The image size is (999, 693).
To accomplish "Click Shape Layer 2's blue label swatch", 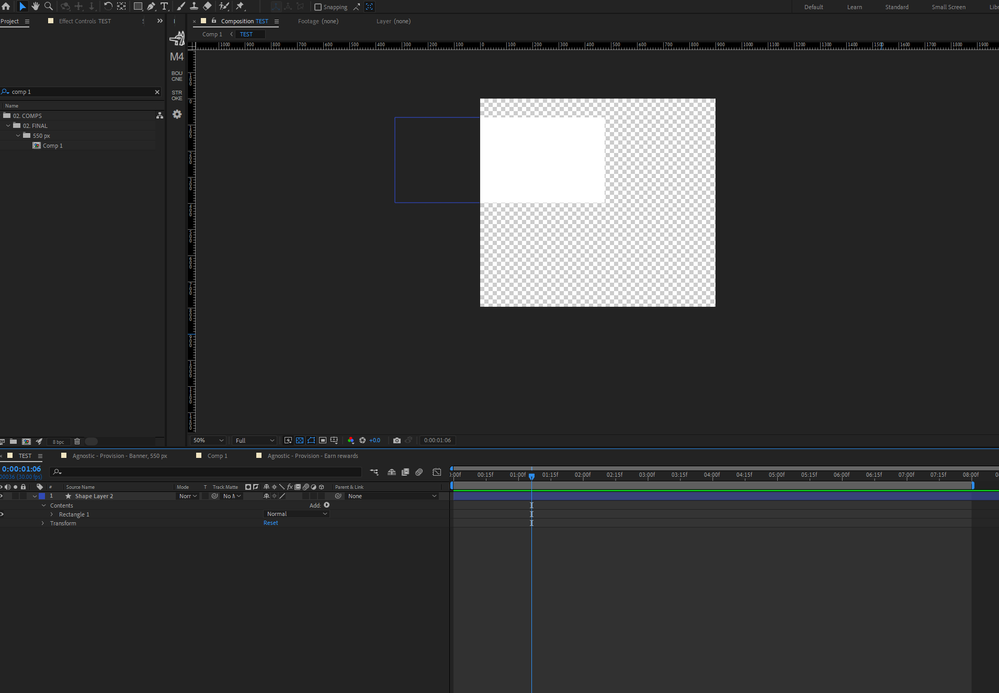I will pos(41,496).
